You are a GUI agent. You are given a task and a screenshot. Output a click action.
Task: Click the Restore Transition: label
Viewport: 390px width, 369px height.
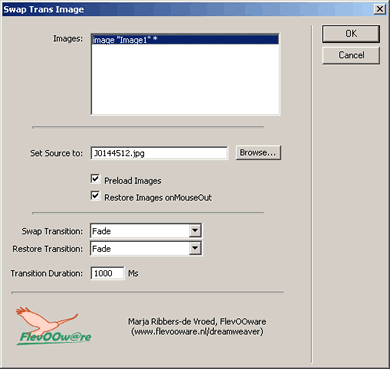48,249
